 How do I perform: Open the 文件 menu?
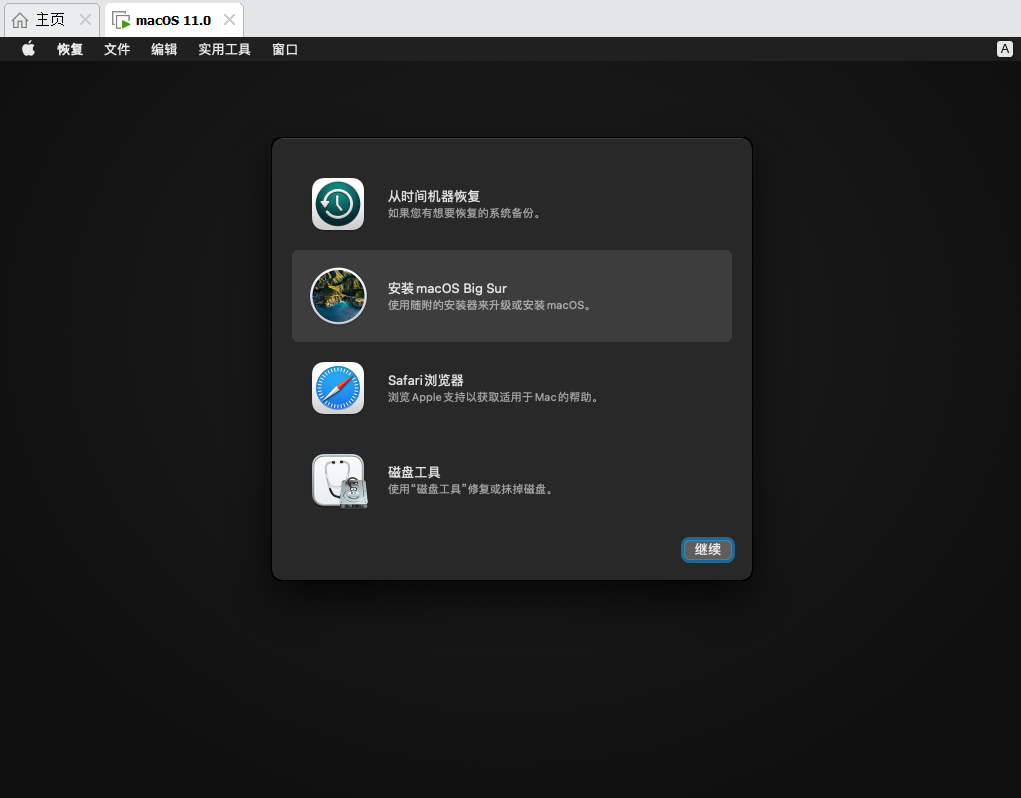[x=117, y=49]
